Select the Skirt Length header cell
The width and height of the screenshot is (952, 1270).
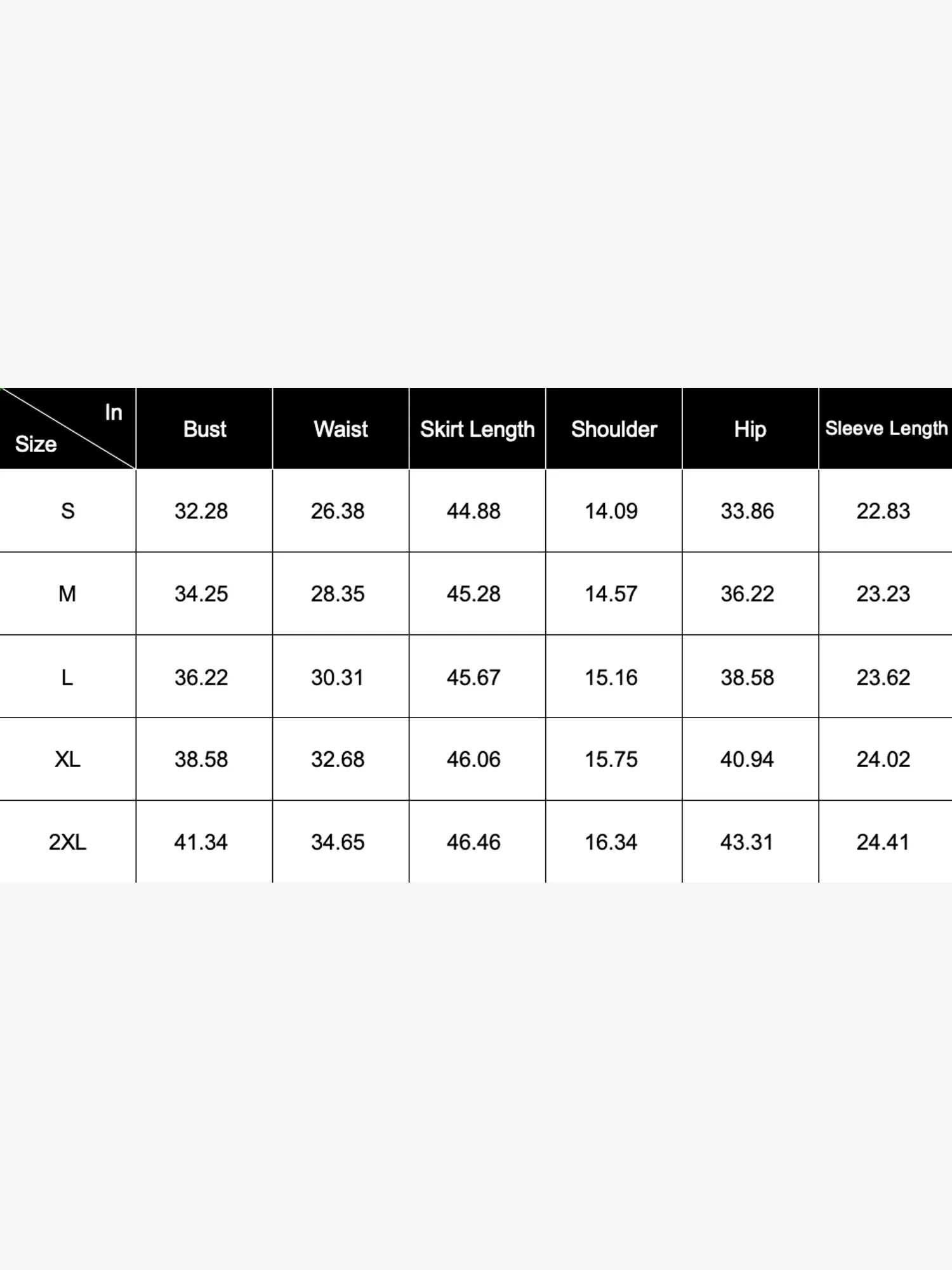[x=477, y=429]
